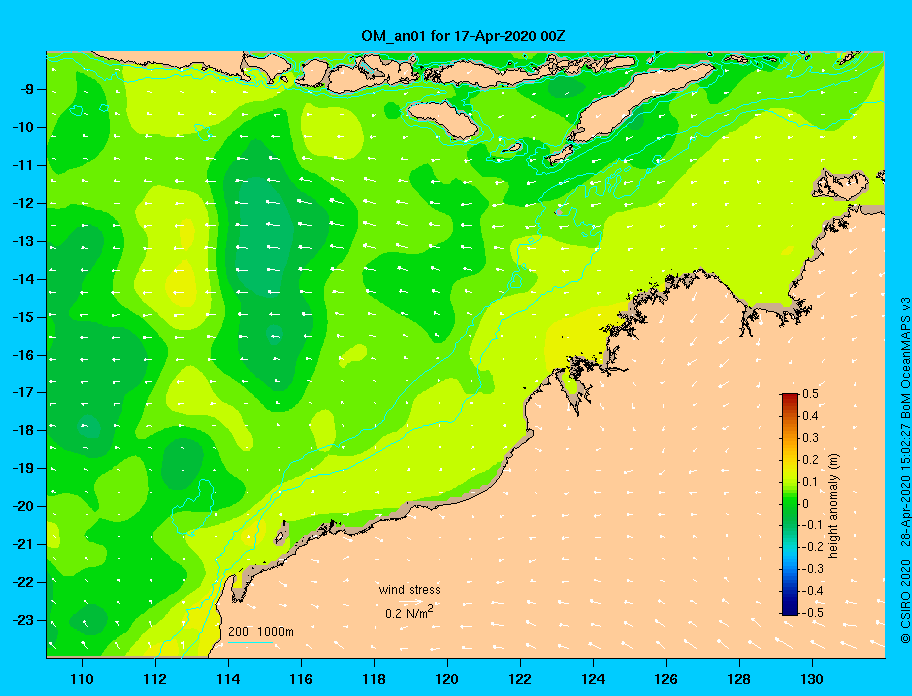Click the latitude label -16

point(24,355)
